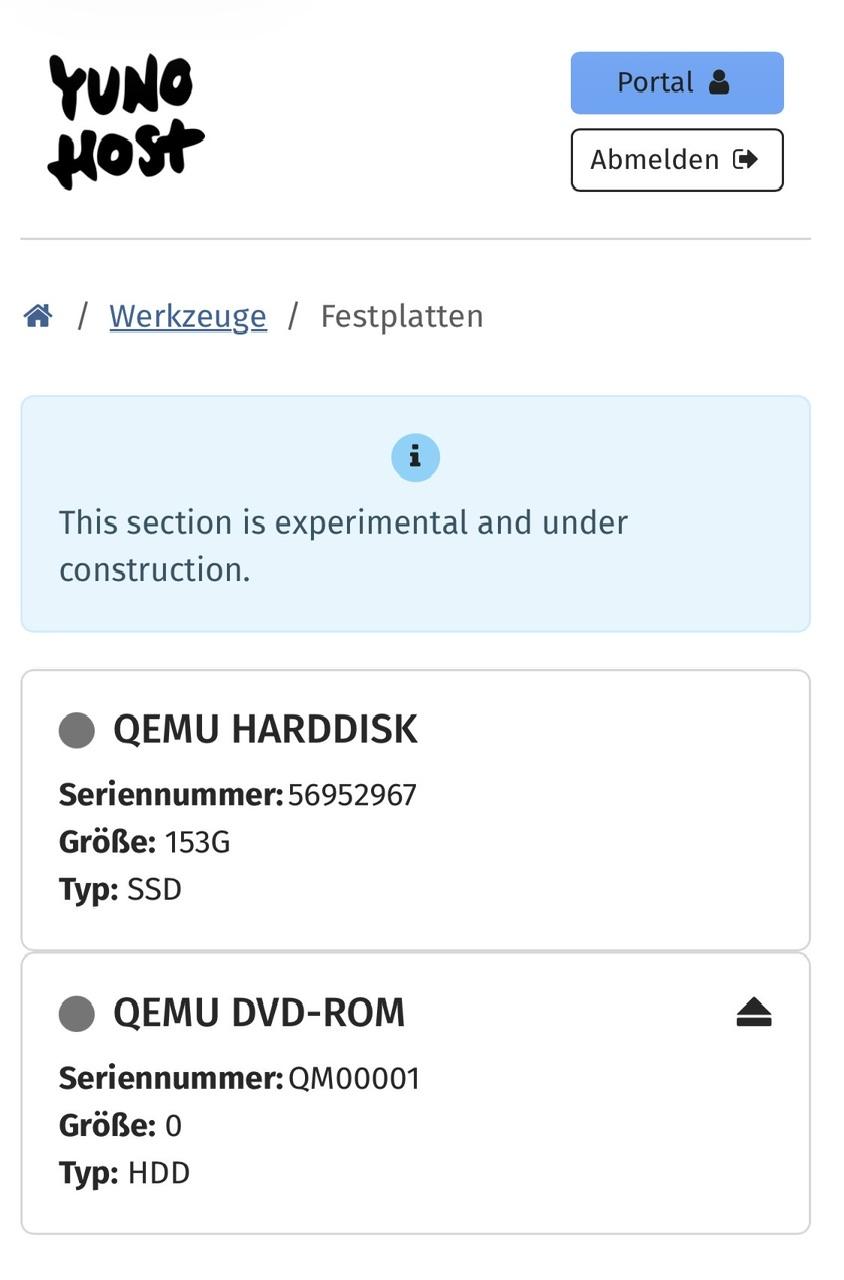
Task: Eject the QEMU DVD-ROM drive
Action: click(x=754, y=1013)
